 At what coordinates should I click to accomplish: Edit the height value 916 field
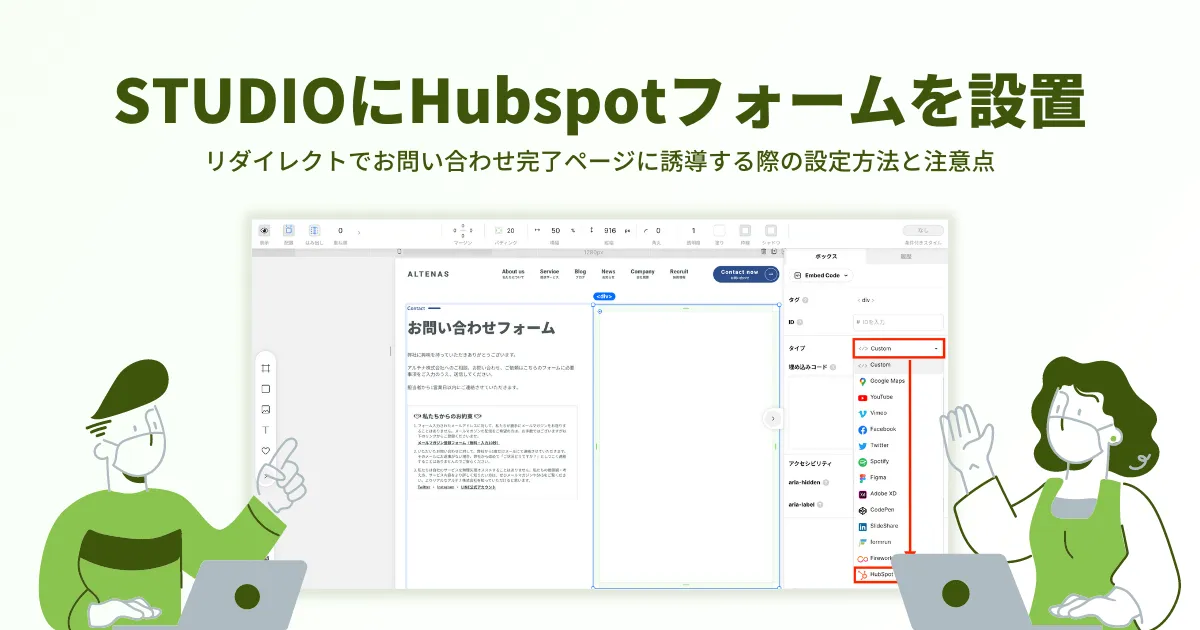(x=610, y=230)
